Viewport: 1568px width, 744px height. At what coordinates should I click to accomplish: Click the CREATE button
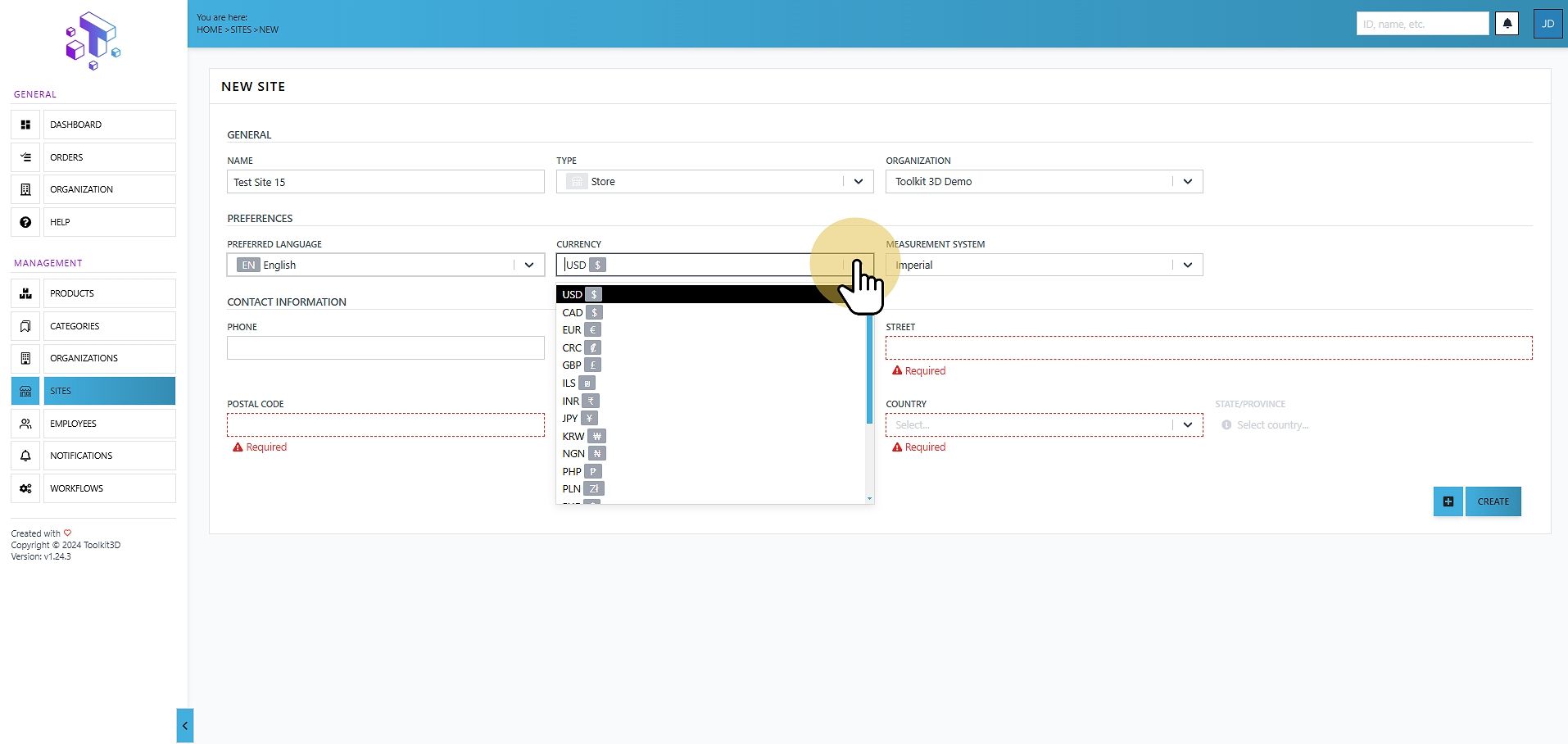[x=1493, y=501]
